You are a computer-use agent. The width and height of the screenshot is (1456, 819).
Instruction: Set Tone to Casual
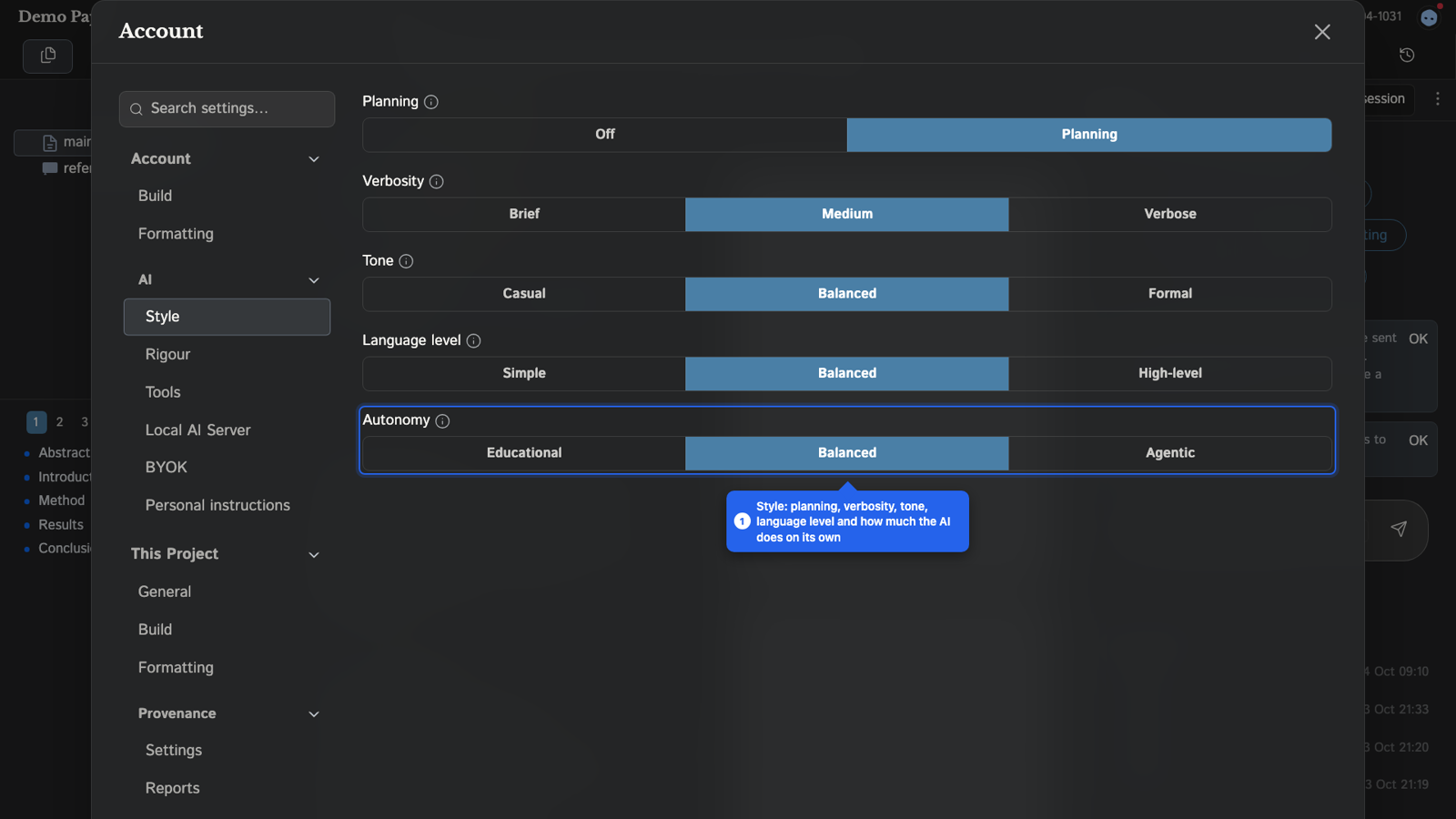tap(524, 294)
